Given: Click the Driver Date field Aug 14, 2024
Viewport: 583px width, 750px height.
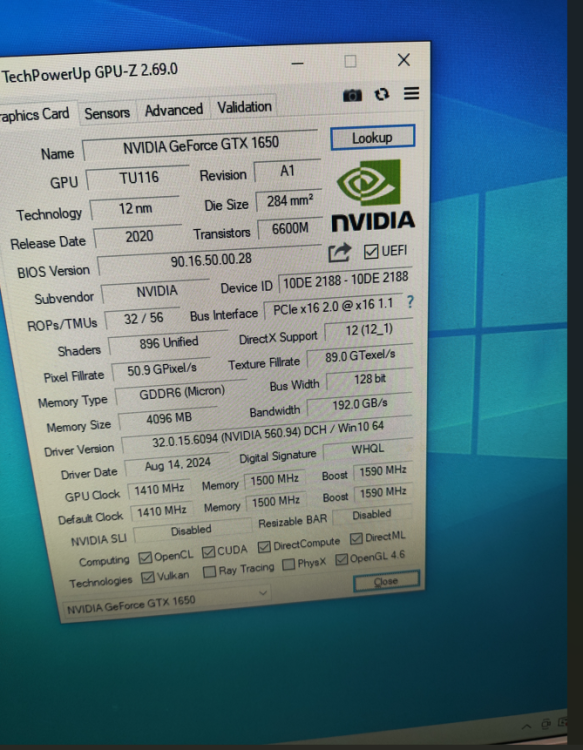Looking at the screenshot, I should tap(177, 464).
